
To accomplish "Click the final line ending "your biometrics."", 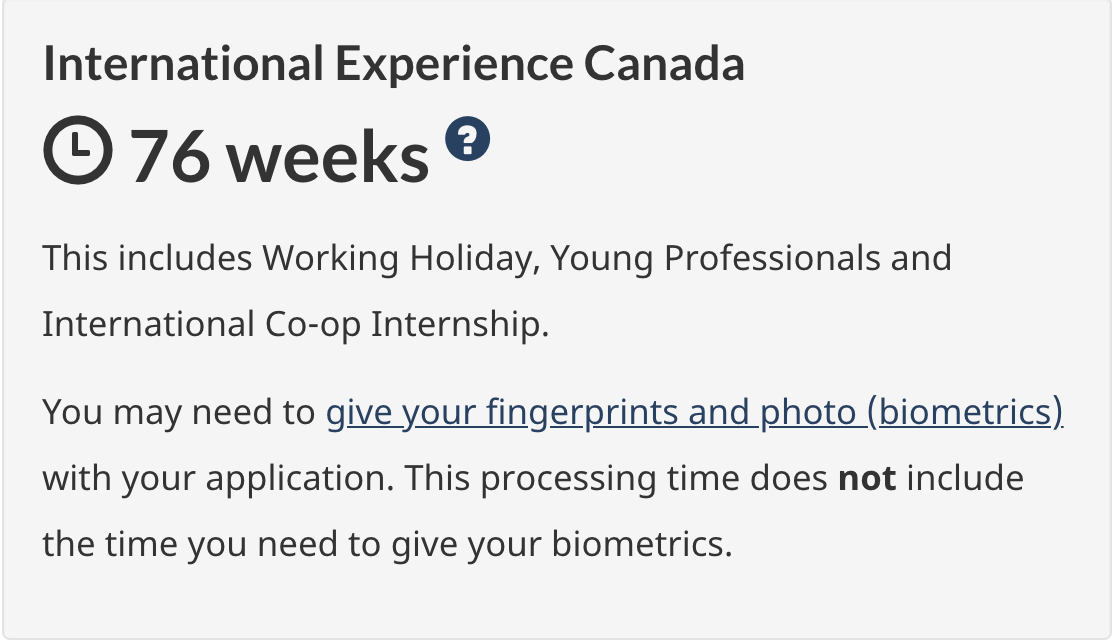I will pyautogui.click(x=387, y=544).
